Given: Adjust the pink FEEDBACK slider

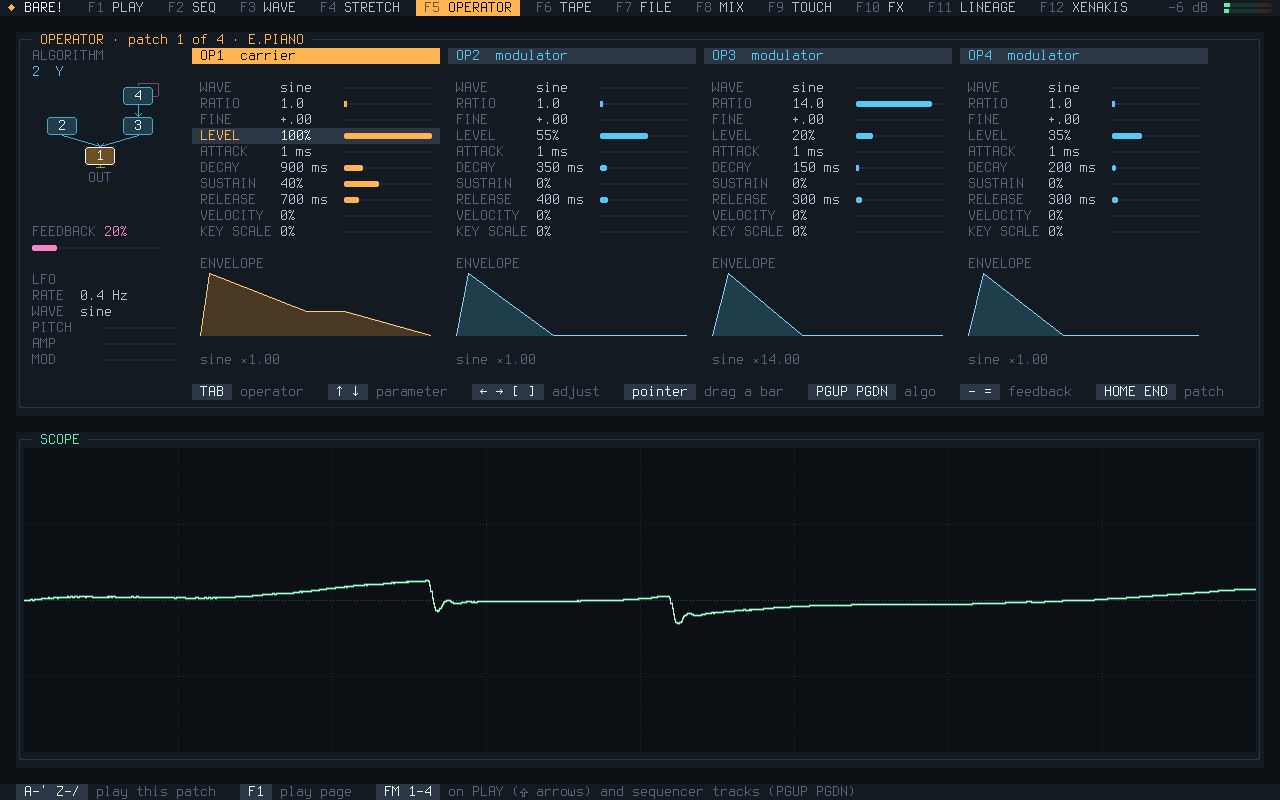Looking at the screenshot, I should tap(96, 247).
